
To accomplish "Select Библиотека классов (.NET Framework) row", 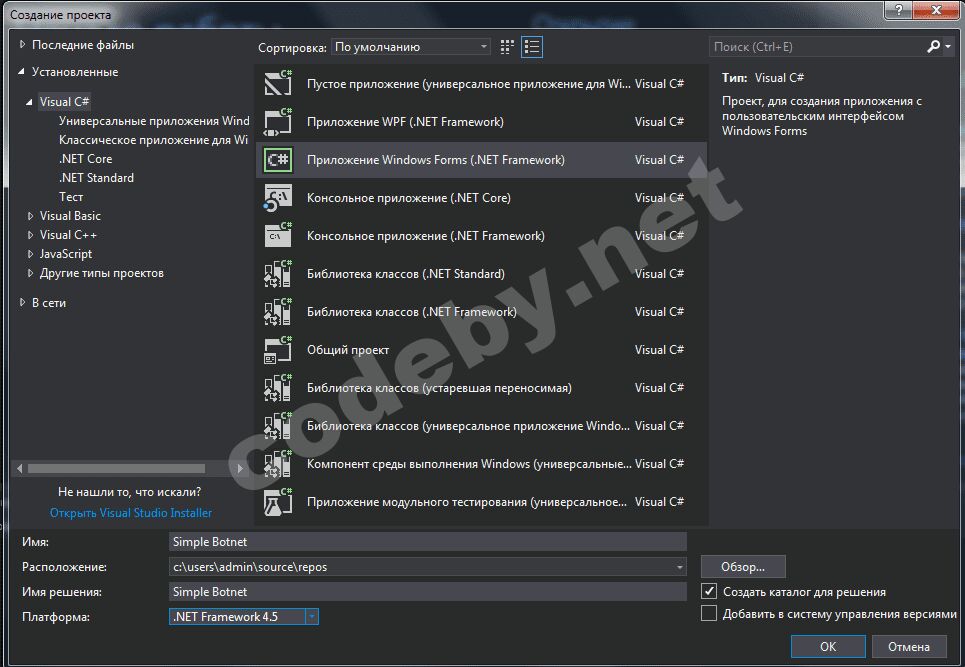I will pyautogui.click(x=481, y=312).
